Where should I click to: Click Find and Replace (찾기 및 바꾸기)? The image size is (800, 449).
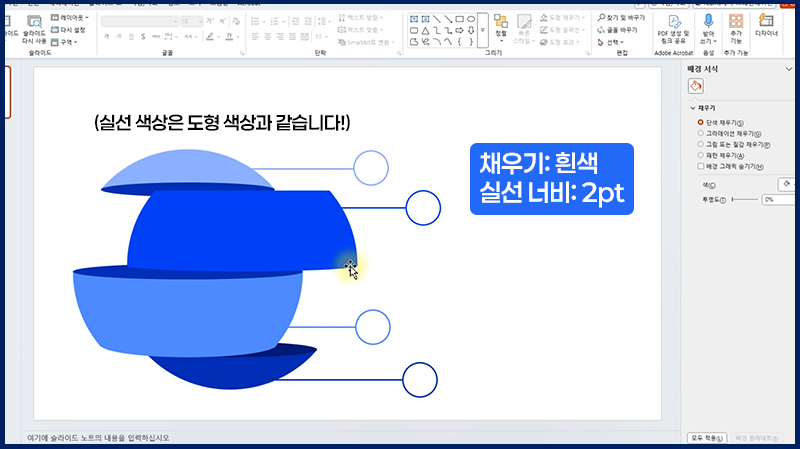[621, 18]
